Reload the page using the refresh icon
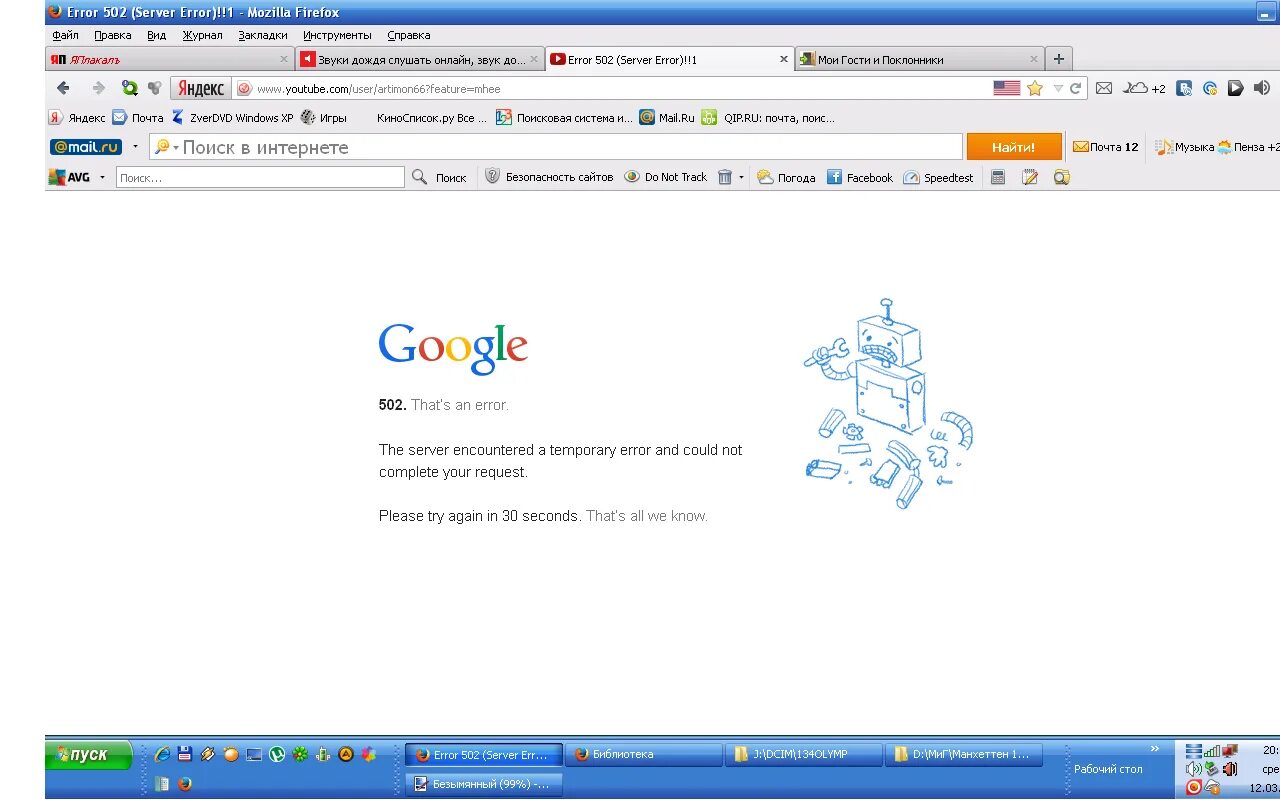The image size is (1280, 800). point(1076,88)
